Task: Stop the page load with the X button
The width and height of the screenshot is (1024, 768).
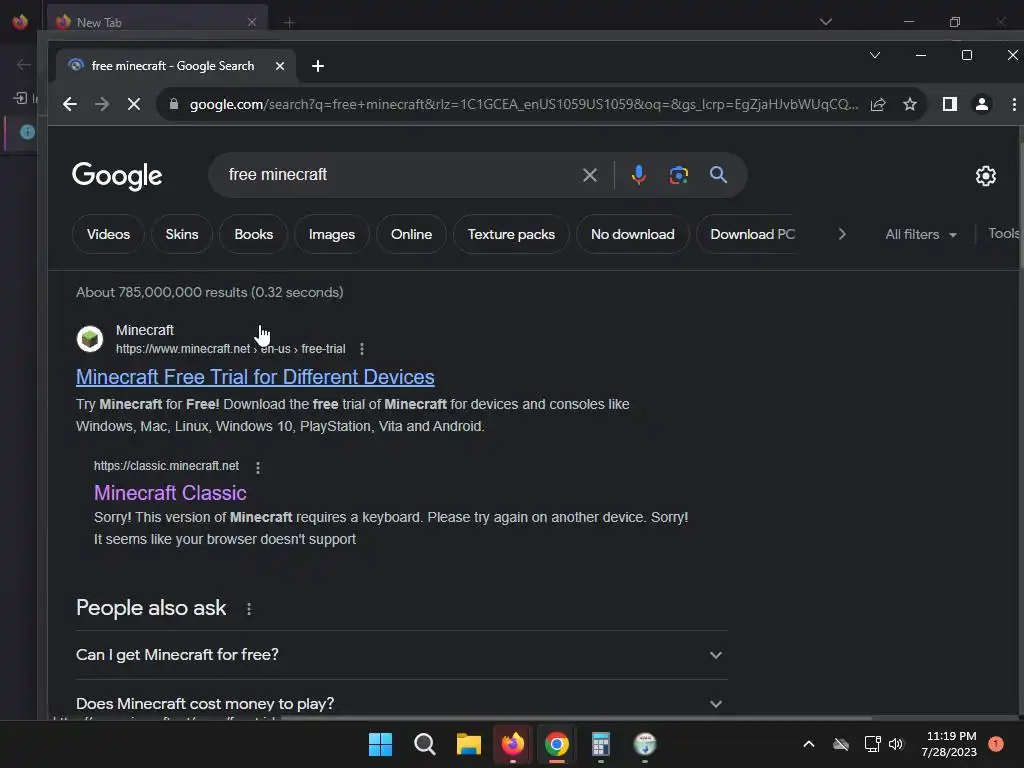Action: click(134, 104)
